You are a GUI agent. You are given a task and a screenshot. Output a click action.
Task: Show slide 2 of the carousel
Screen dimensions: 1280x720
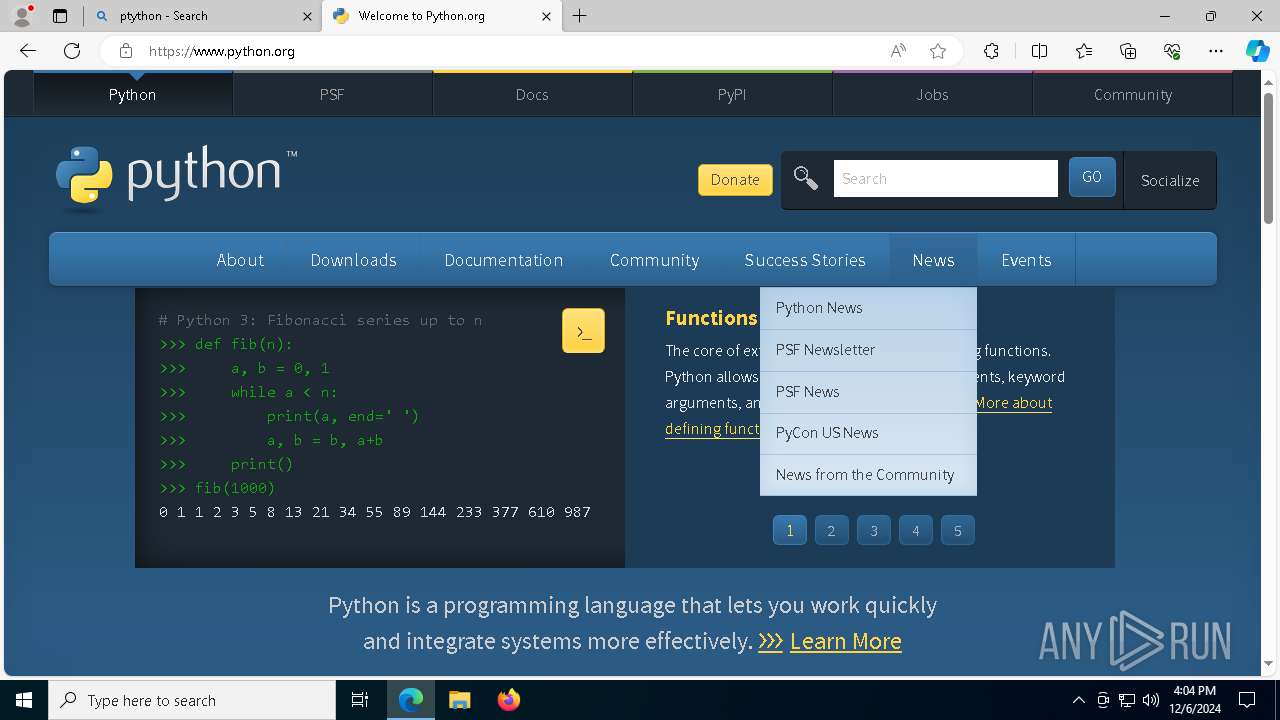tap(831, 531)
